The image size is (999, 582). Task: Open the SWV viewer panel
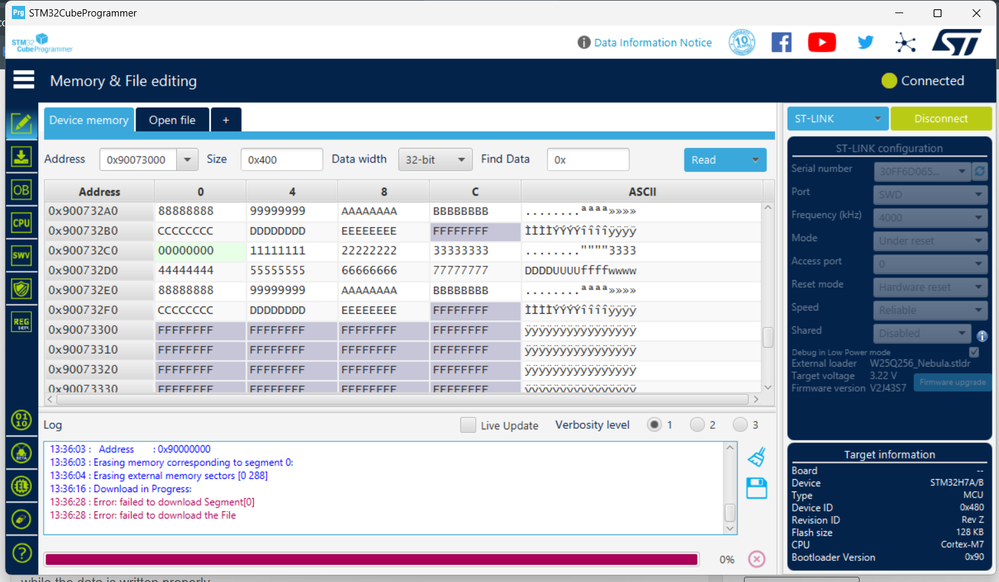(21, 254)
